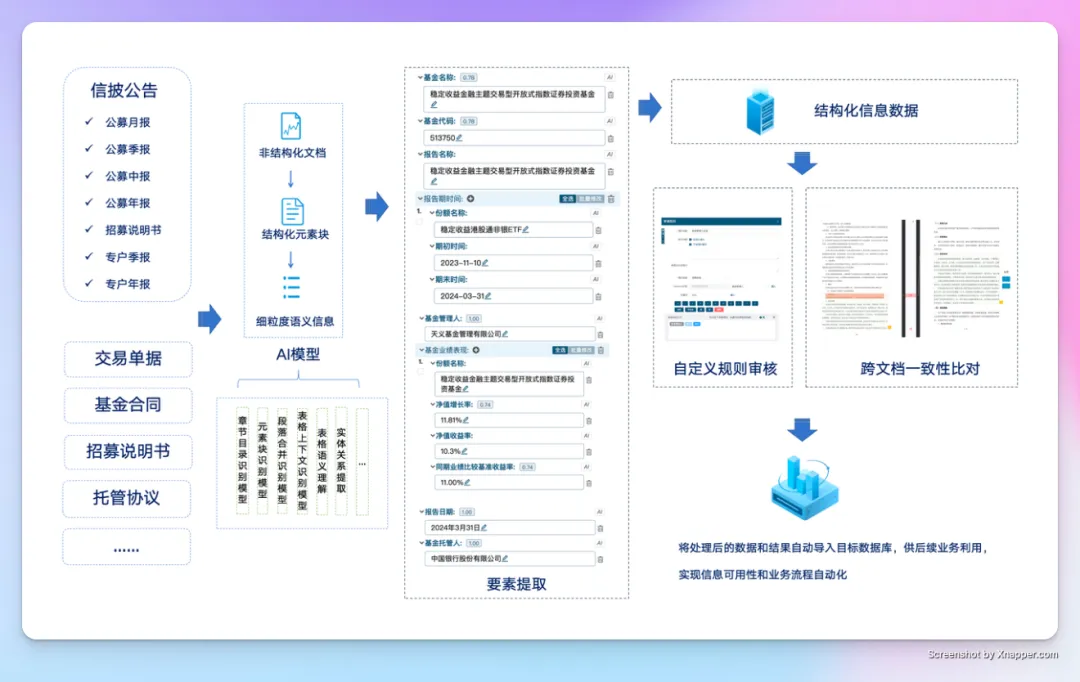Collapse the 报告名称 field chevron
The width and height of the screenshot is (1080, 682).
(418, 154)
